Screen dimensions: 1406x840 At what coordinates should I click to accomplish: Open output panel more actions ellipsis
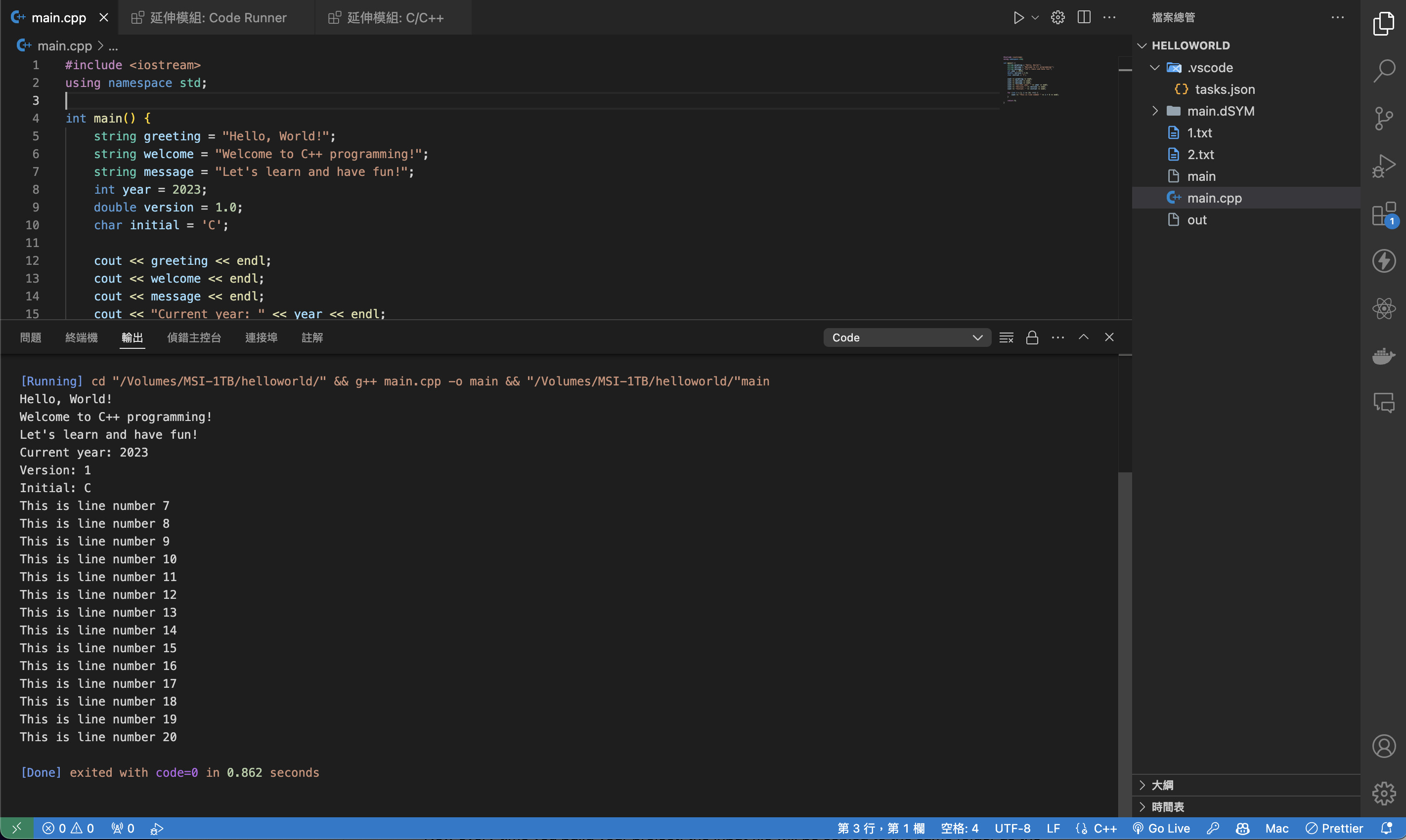pos(1057,337)
